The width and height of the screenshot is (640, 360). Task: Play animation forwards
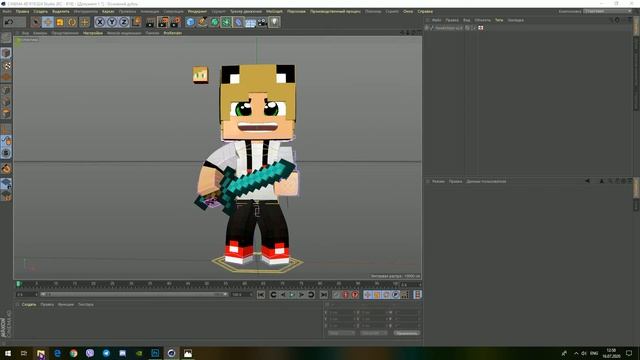click(292, 295)
